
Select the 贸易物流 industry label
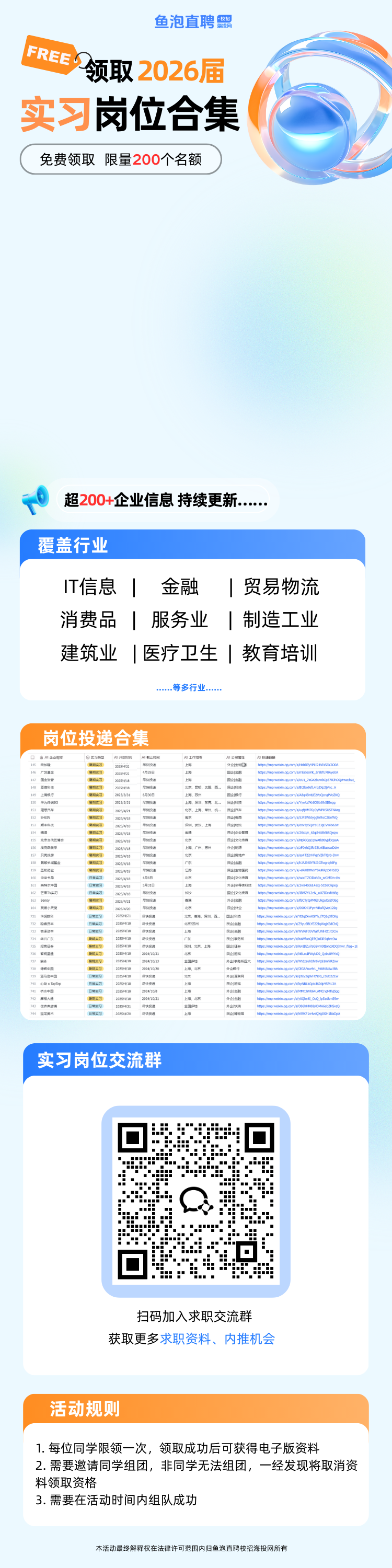point(281,587)
